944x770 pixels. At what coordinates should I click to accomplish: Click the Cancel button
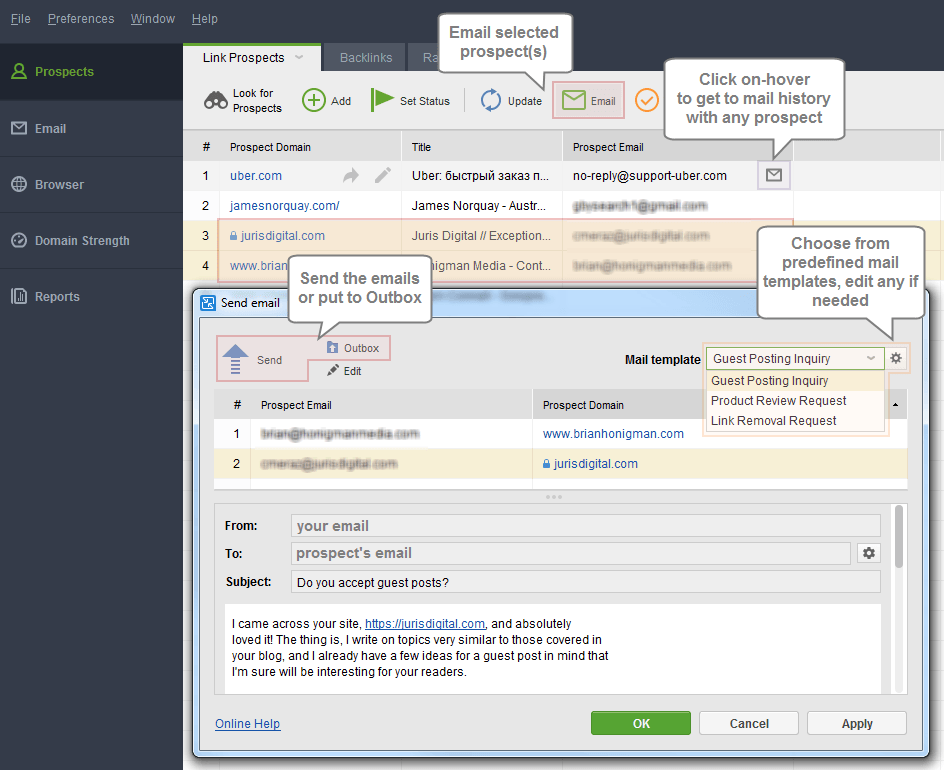749,723
